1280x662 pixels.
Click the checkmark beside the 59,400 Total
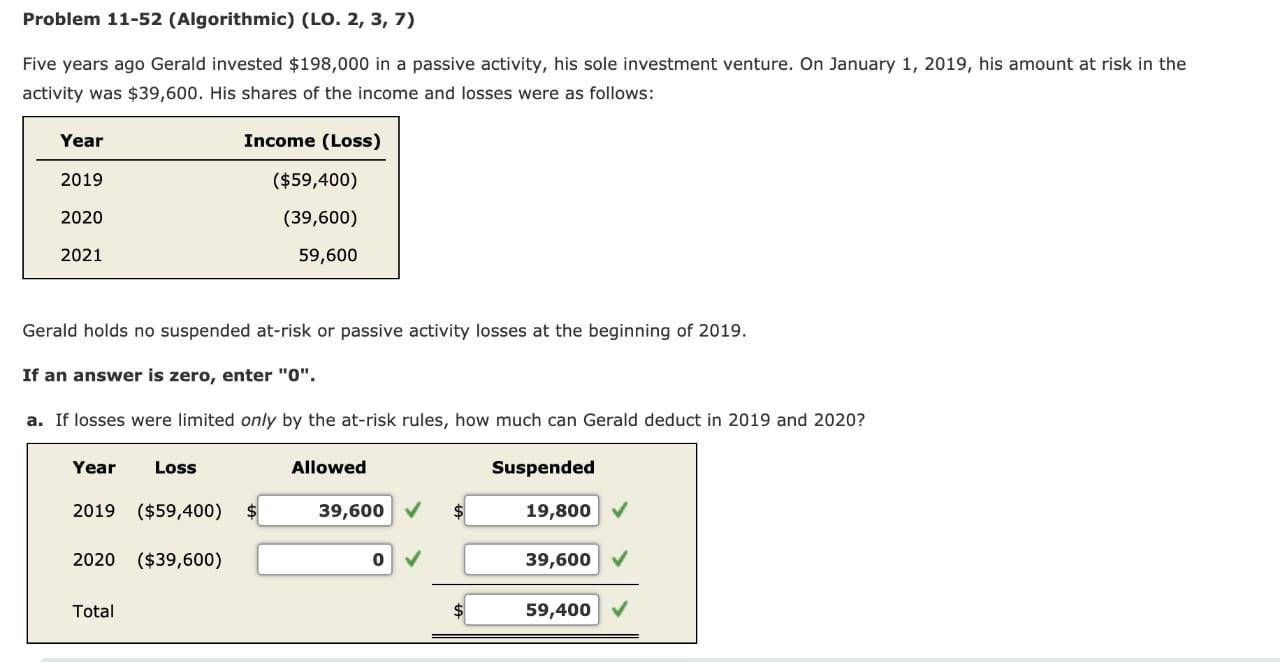[619, 609]
